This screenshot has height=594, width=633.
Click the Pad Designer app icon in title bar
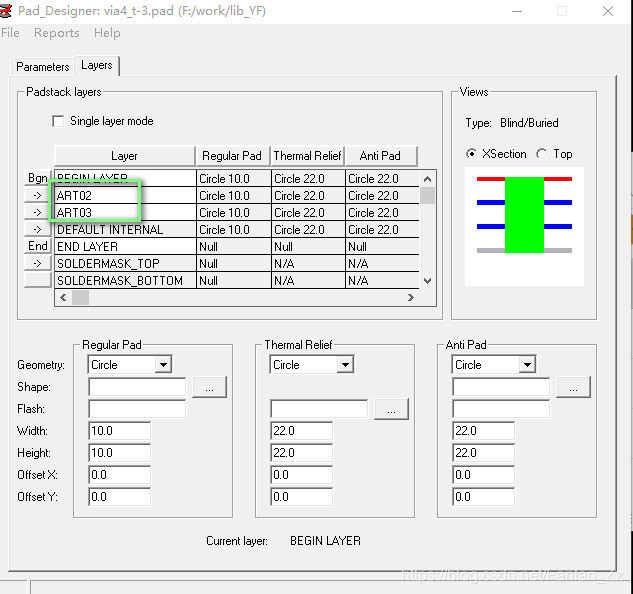tap(10, 11)
